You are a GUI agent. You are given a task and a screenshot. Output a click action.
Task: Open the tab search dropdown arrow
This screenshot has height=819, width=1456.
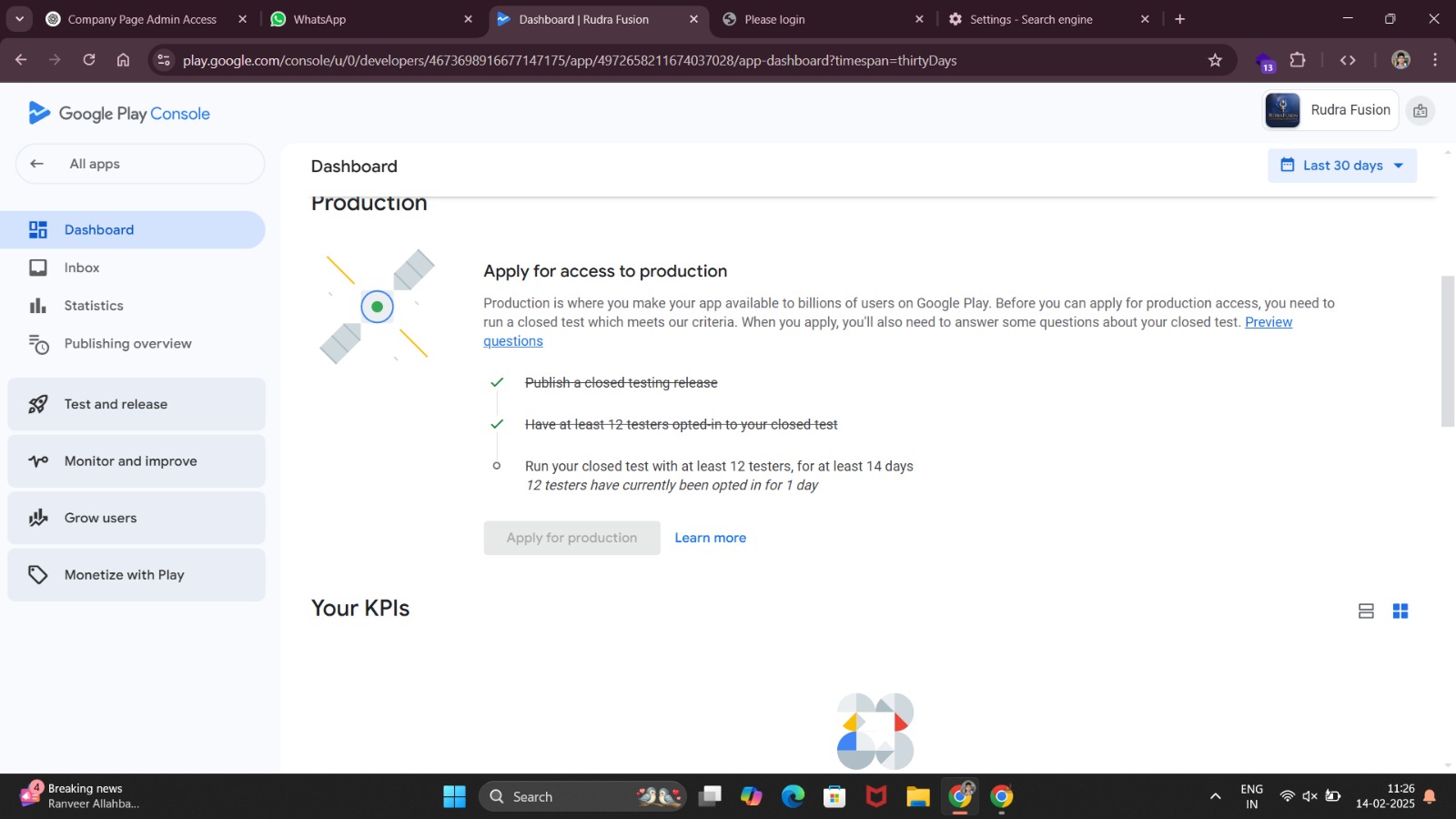19,19
